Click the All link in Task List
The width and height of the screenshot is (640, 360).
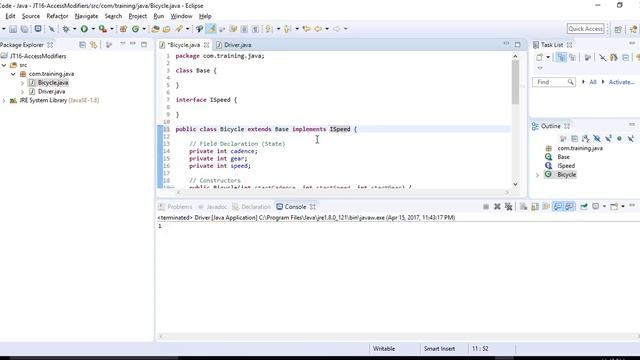coord(593,82)
